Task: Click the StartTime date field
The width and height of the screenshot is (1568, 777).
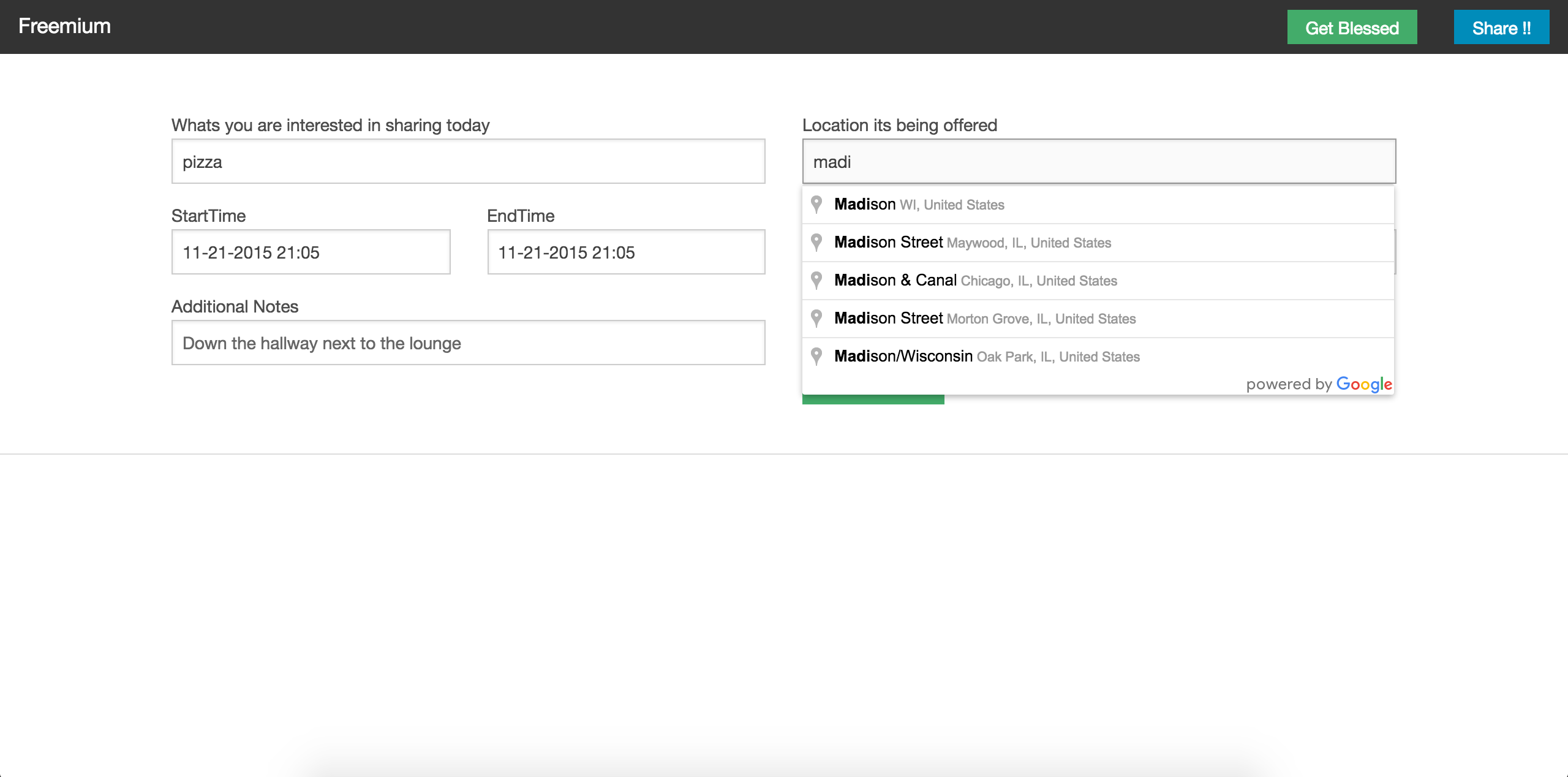Action: 311,252
